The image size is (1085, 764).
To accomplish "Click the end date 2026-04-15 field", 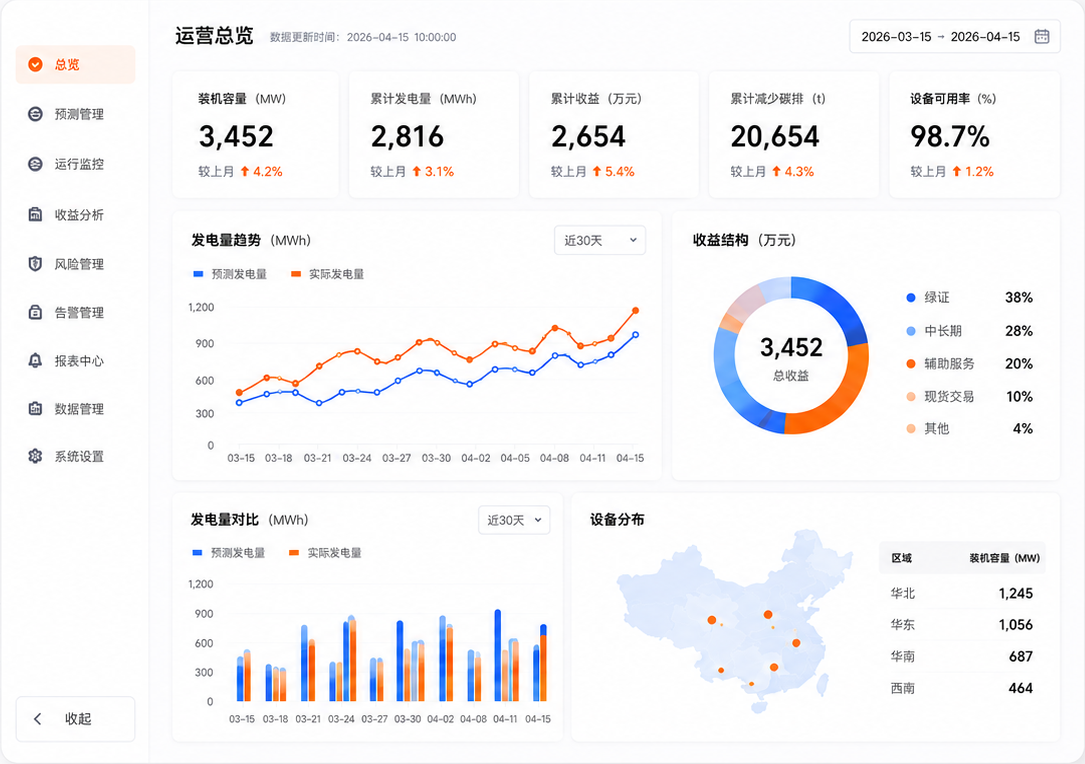I will coord(985,37).
